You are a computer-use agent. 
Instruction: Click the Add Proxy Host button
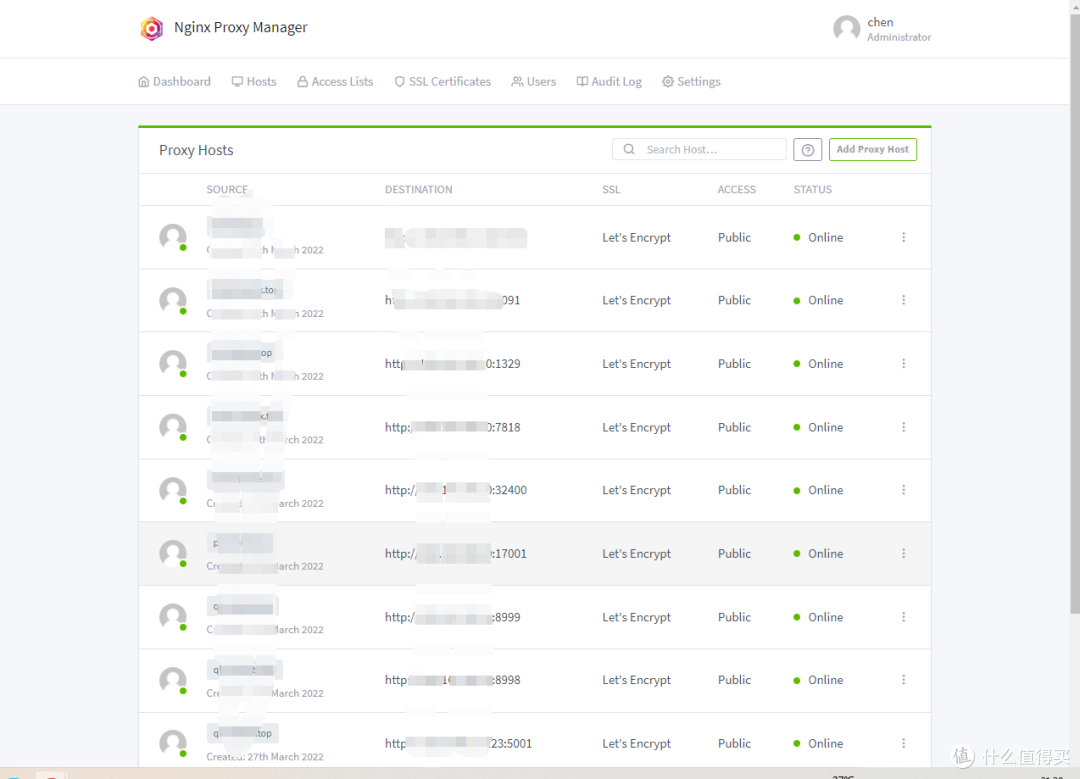click(872, 150)
